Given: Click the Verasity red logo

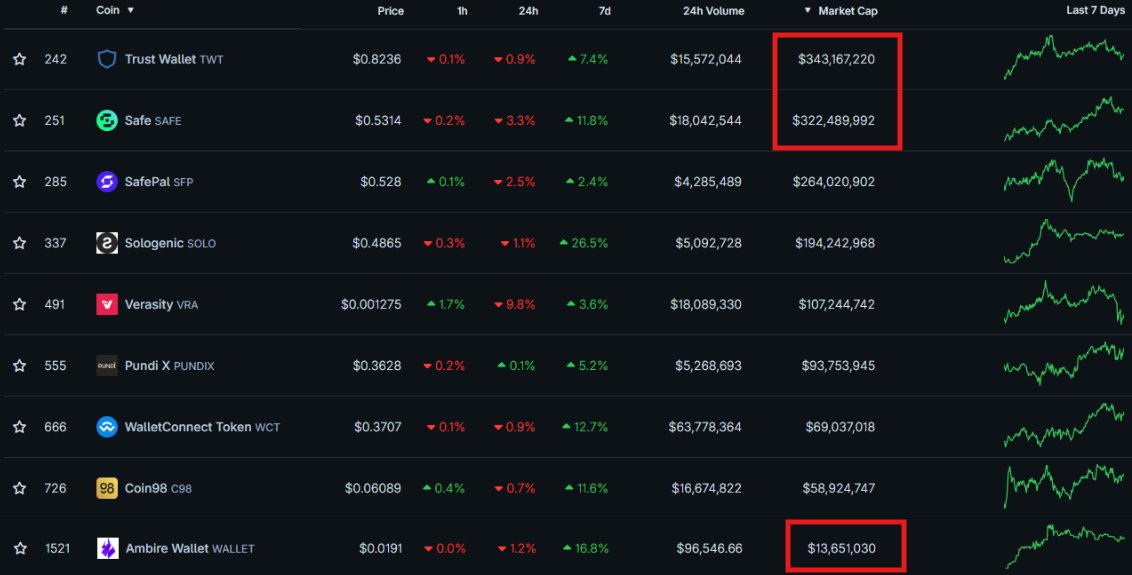Looking at the screenshot, I should [x=107, y=305].
